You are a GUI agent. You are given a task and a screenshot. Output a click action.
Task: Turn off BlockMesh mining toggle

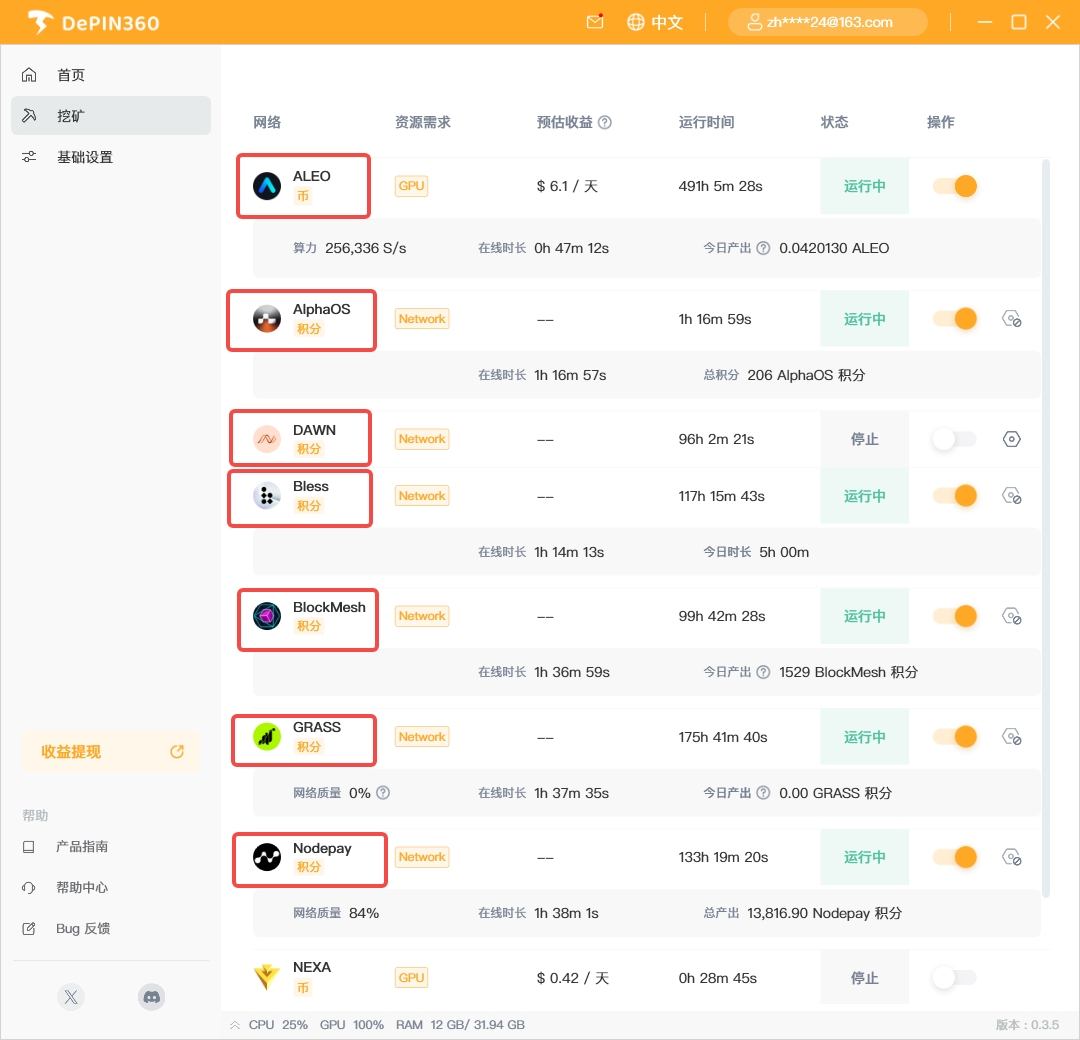(955, 616)
